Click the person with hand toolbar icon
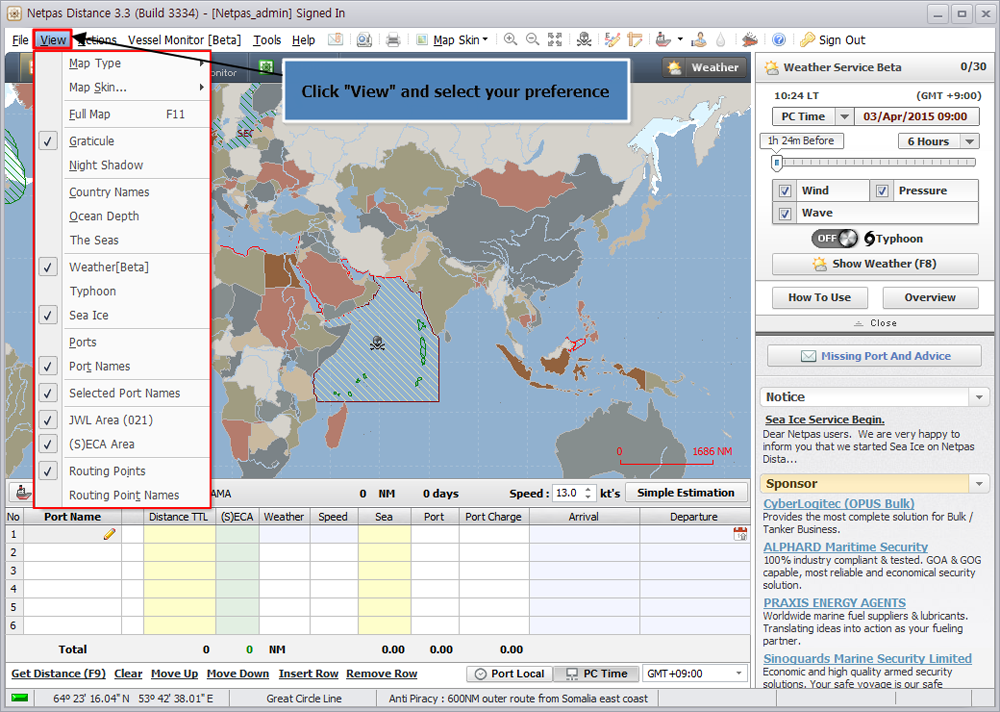1000x712 pixels. pyautogui.click(x=700, y=40)
